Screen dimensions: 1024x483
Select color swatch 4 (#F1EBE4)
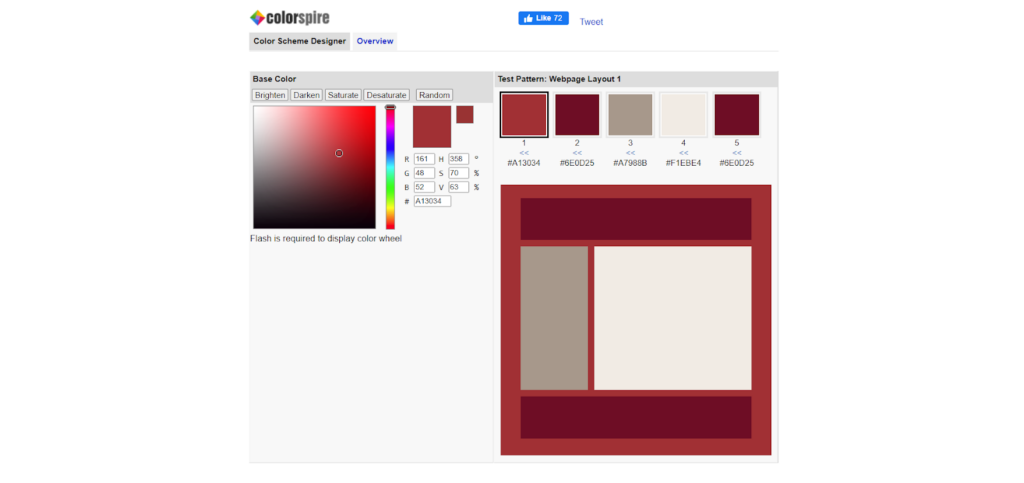(x=683, y=114)
